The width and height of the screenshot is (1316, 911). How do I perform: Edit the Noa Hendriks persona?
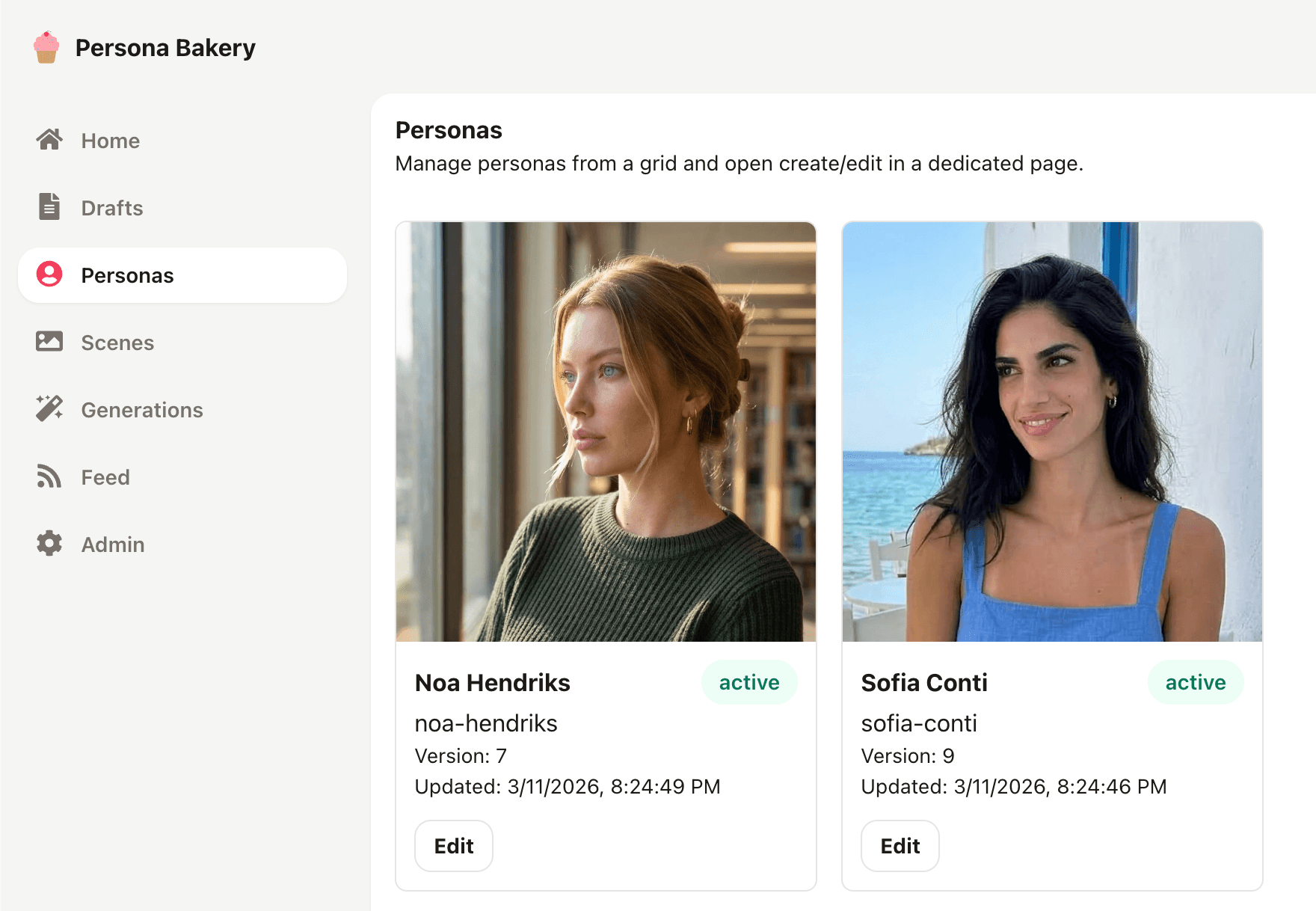click(453, 845)
